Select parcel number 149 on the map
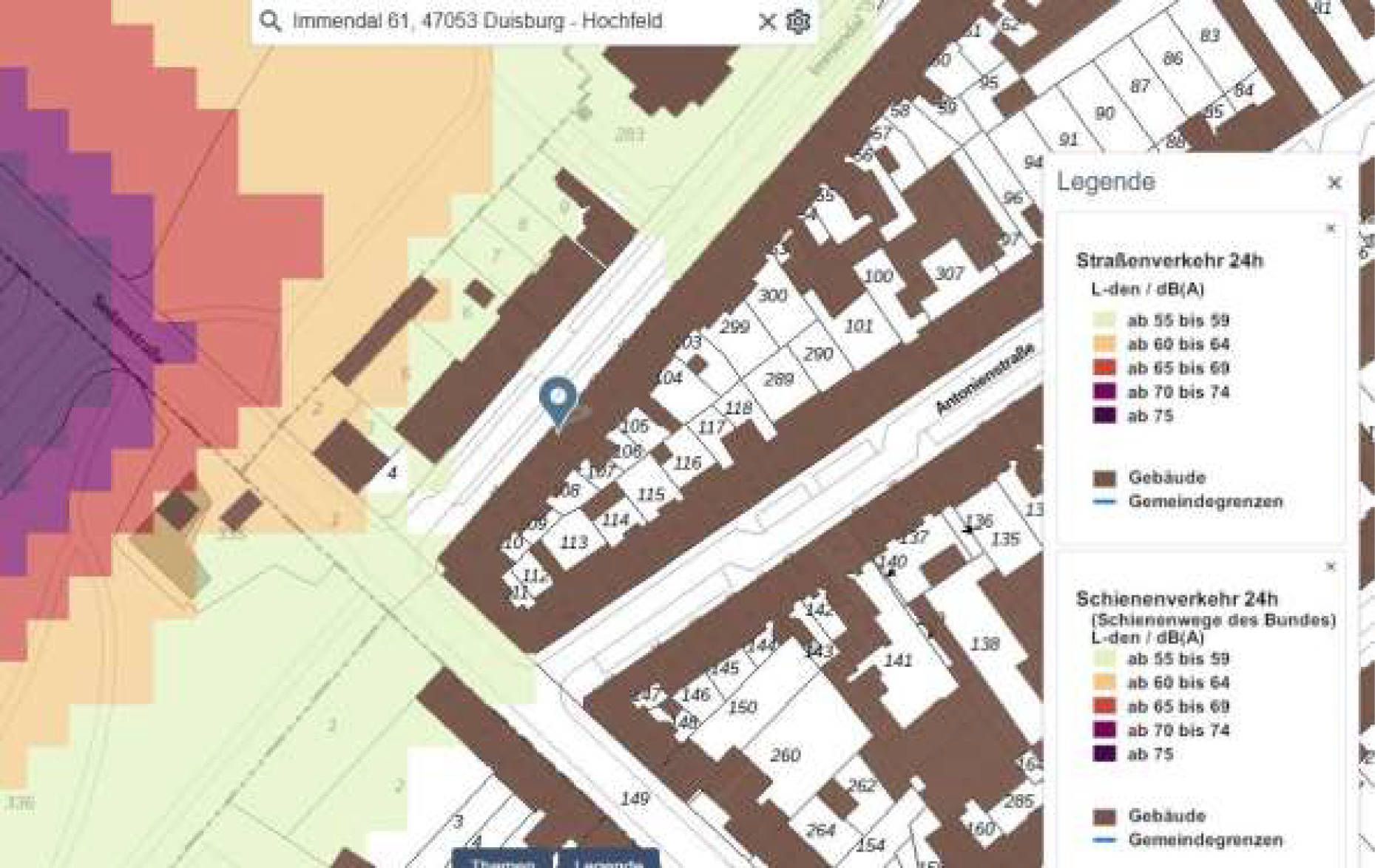The width and height of the screenshot is (1375, 868). [x=635, y=799]
